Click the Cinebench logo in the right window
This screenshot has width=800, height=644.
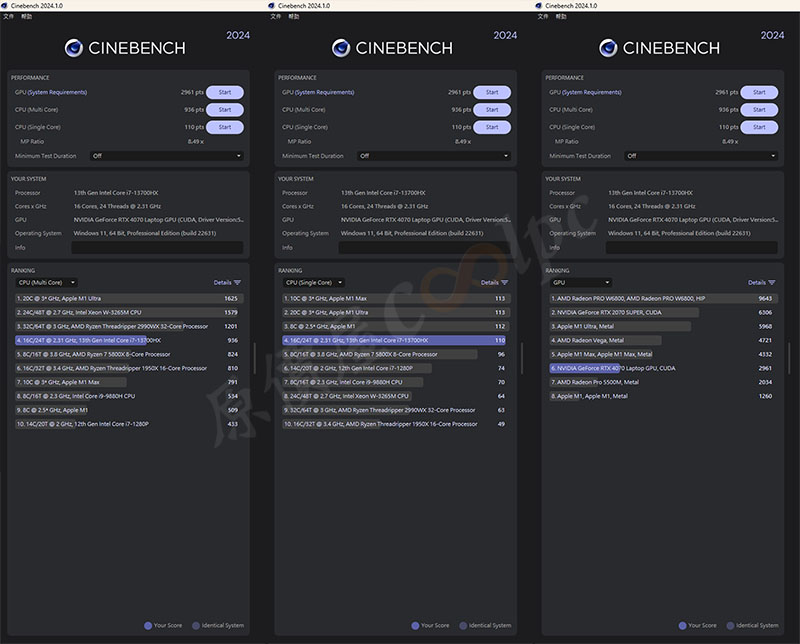pos(608,48)
